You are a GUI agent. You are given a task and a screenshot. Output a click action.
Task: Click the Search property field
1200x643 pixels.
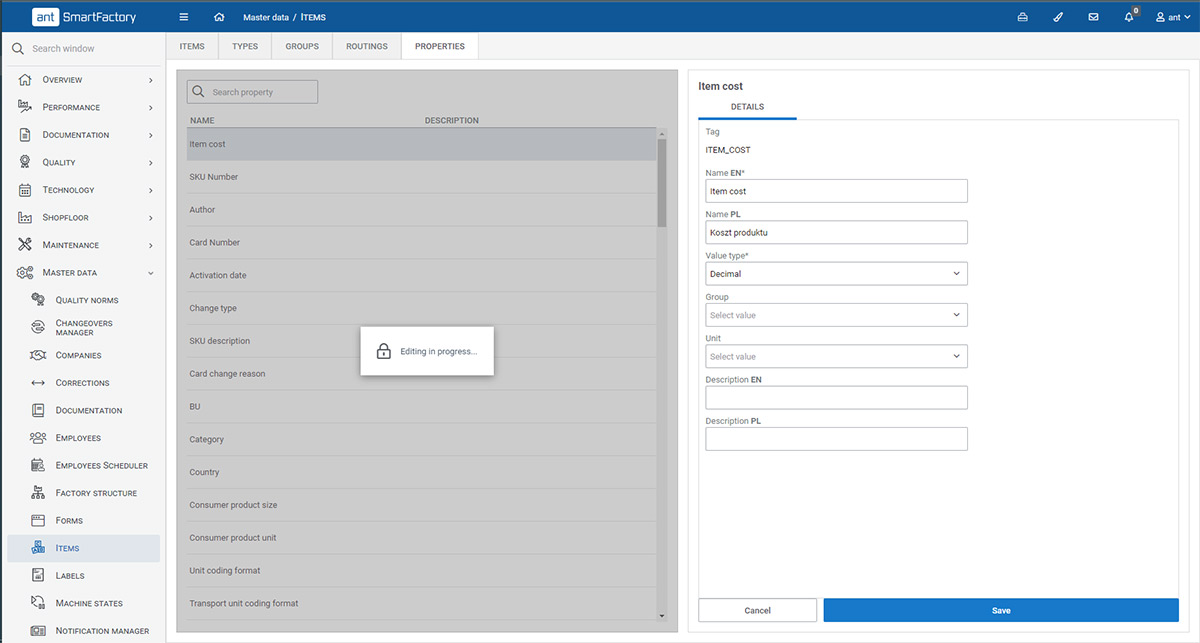tap(252, 92)
